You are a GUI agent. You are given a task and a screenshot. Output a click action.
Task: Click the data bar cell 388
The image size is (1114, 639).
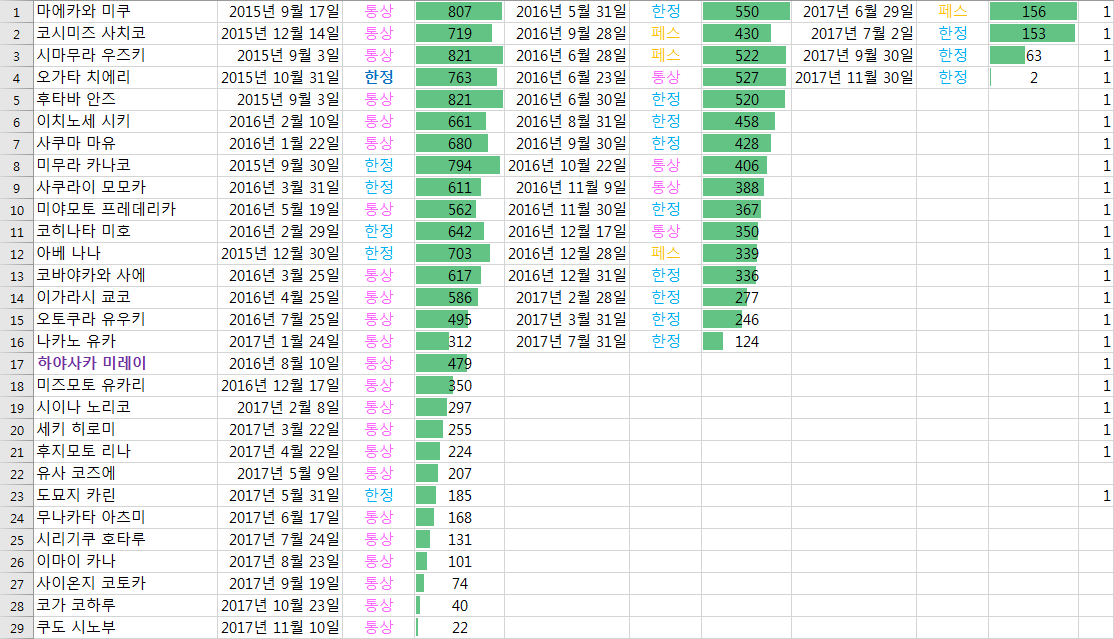pyautogui.click(x=747, y=188)
